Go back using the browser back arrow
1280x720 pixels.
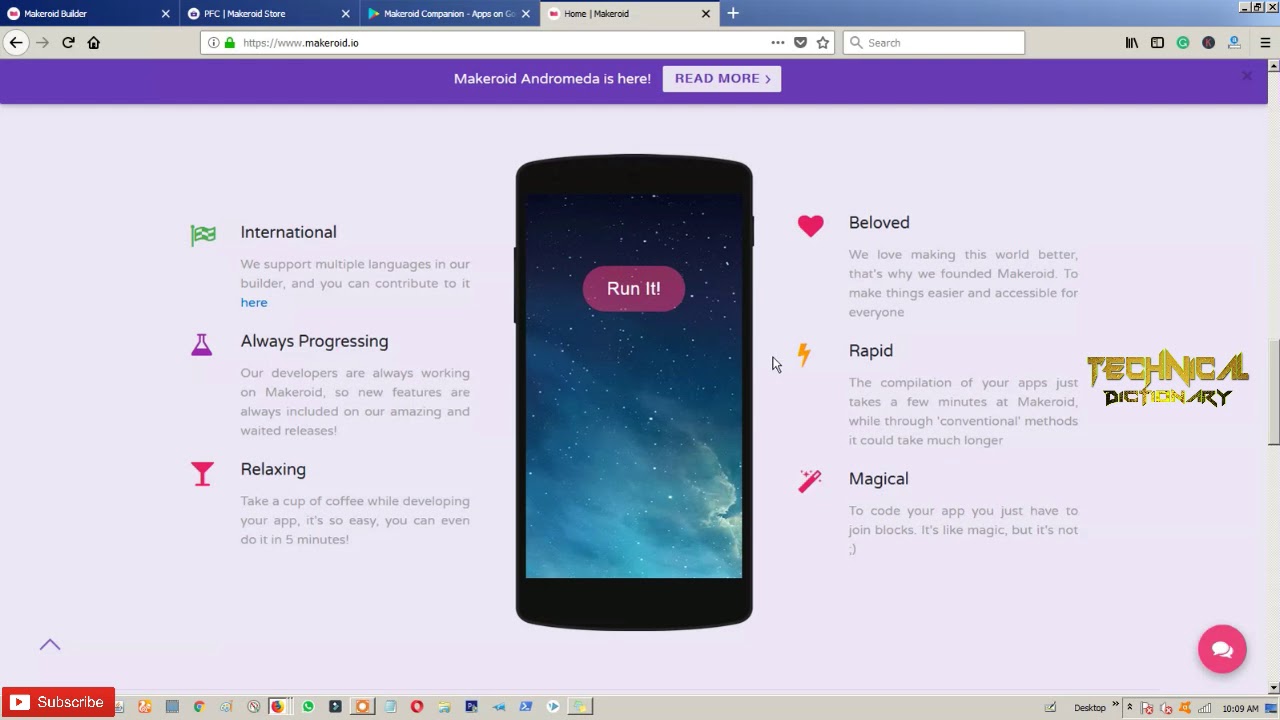coord(16,42)
